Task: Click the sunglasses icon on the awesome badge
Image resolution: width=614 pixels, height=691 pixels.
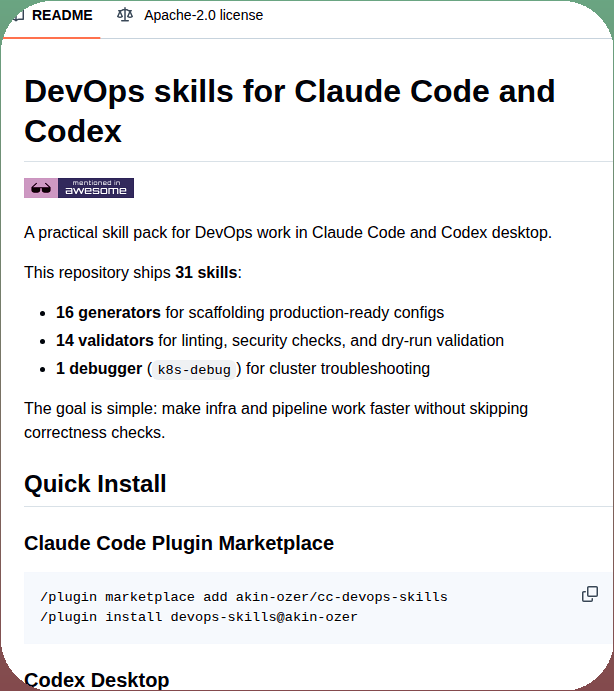Action: click(x=41, y=188)
